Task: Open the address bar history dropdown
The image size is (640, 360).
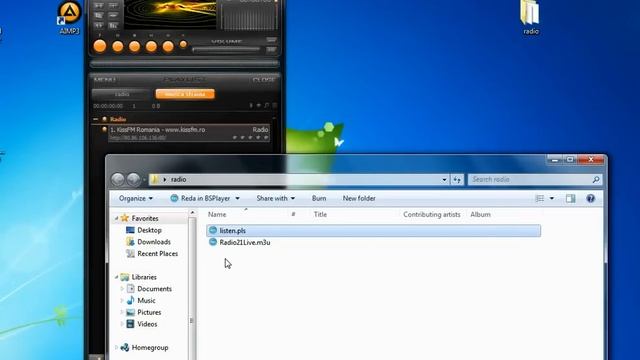Action: tap(444, 180)
